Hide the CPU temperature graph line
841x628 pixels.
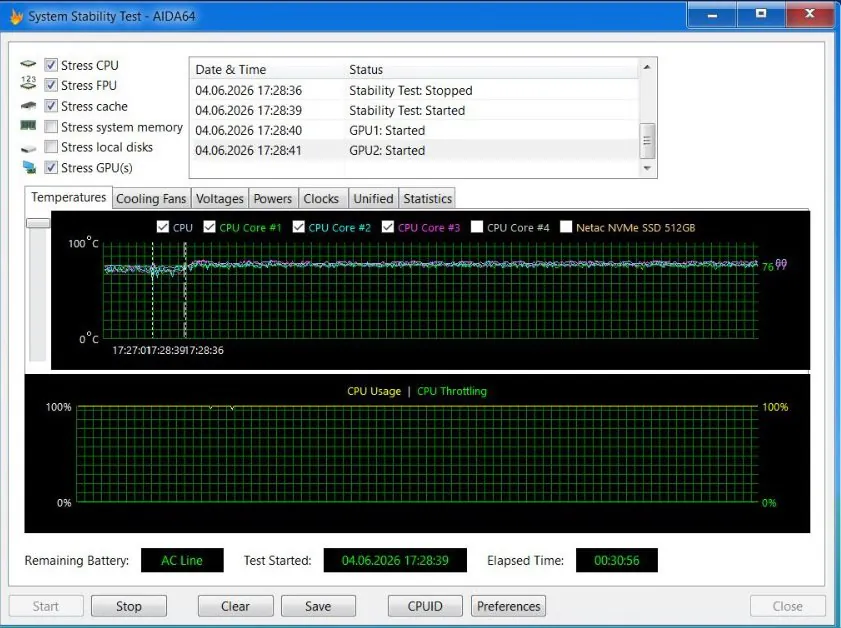pyautogui.click(x=163, y=227)
